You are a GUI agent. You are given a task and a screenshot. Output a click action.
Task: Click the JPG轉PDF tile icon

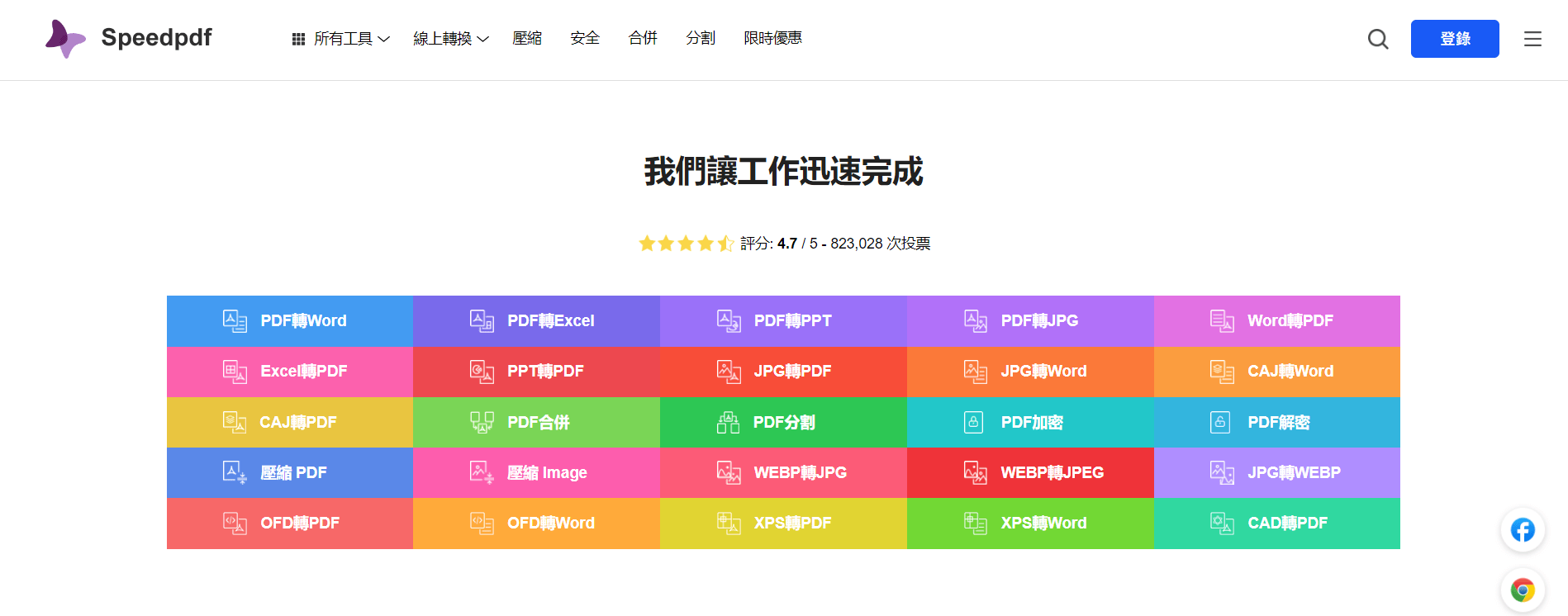coord(729,372)
